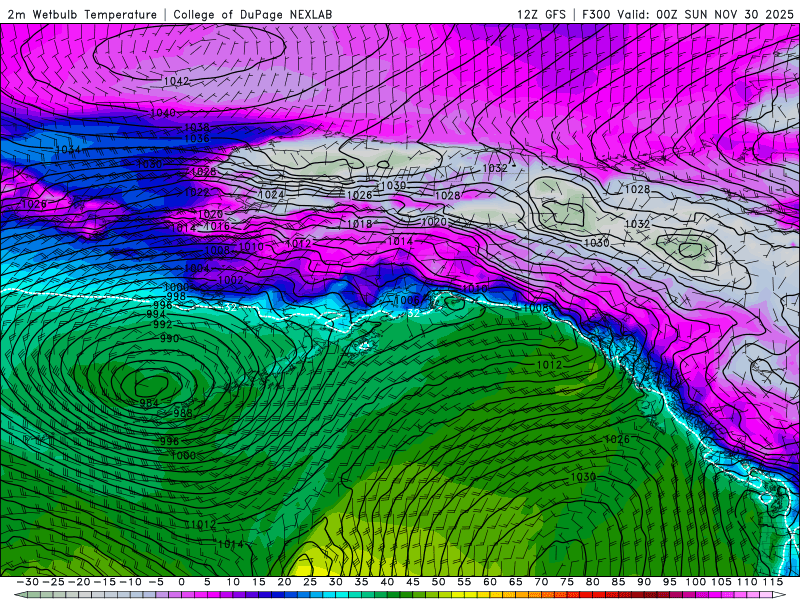Click the -30 colorbar scale label

click(27, 582)
